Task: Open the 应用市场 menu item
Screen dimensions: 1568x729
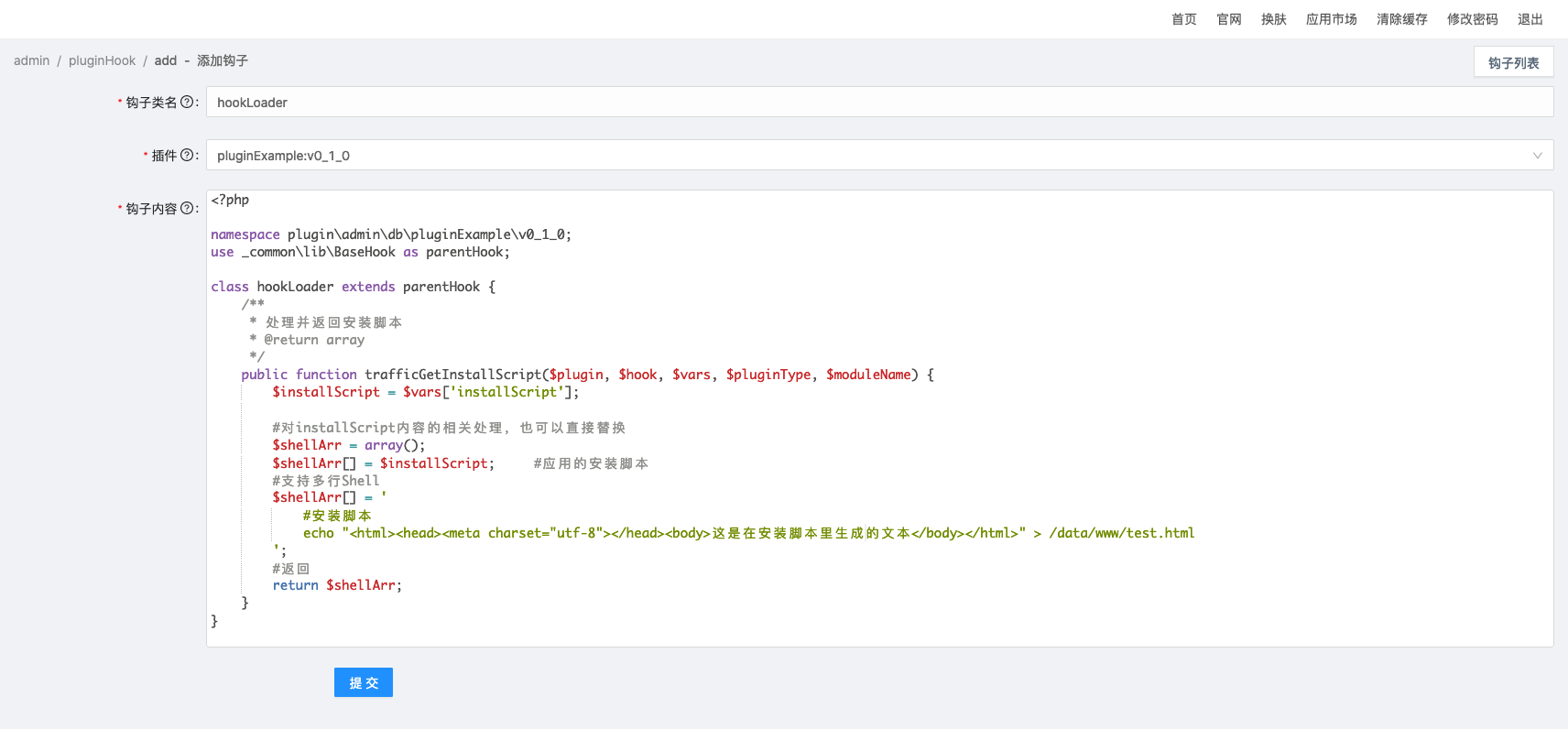Action: click(x=1331, y=19)
